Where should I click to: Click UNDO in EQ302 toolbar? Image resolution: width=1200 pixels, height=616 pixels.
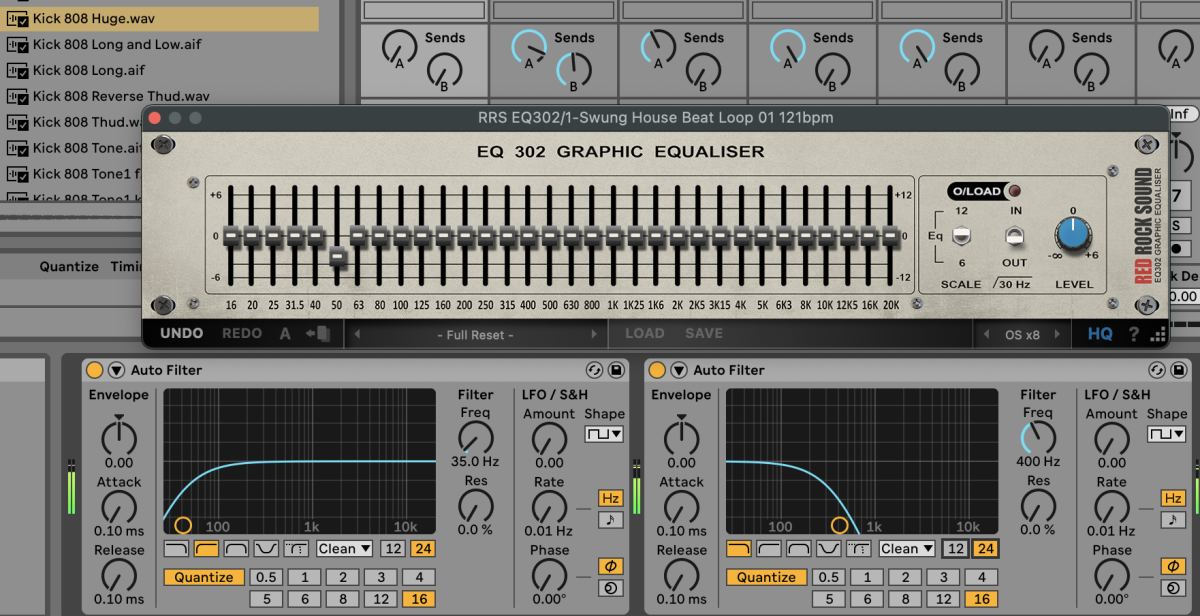pyautogui.click(x=182, y=333)
